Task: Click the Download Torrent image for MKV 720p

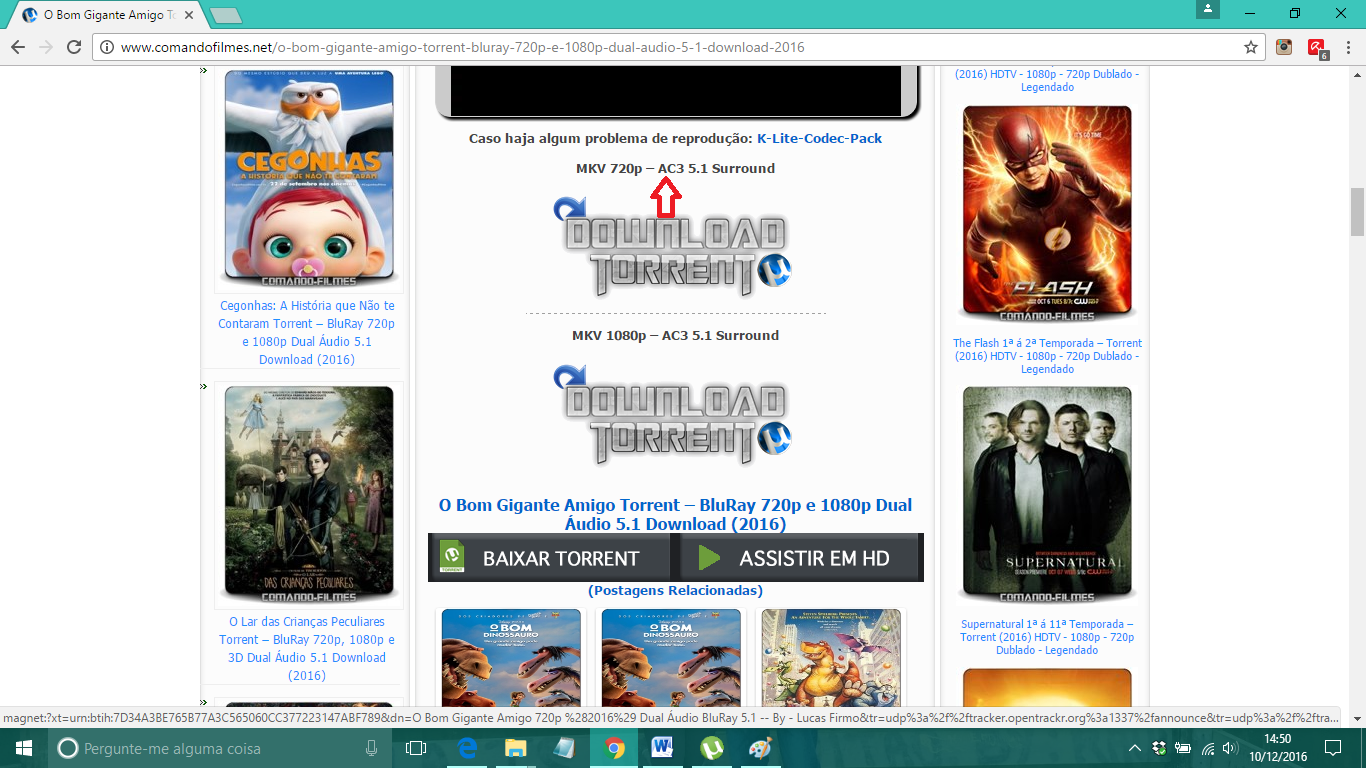Action: 672,245
